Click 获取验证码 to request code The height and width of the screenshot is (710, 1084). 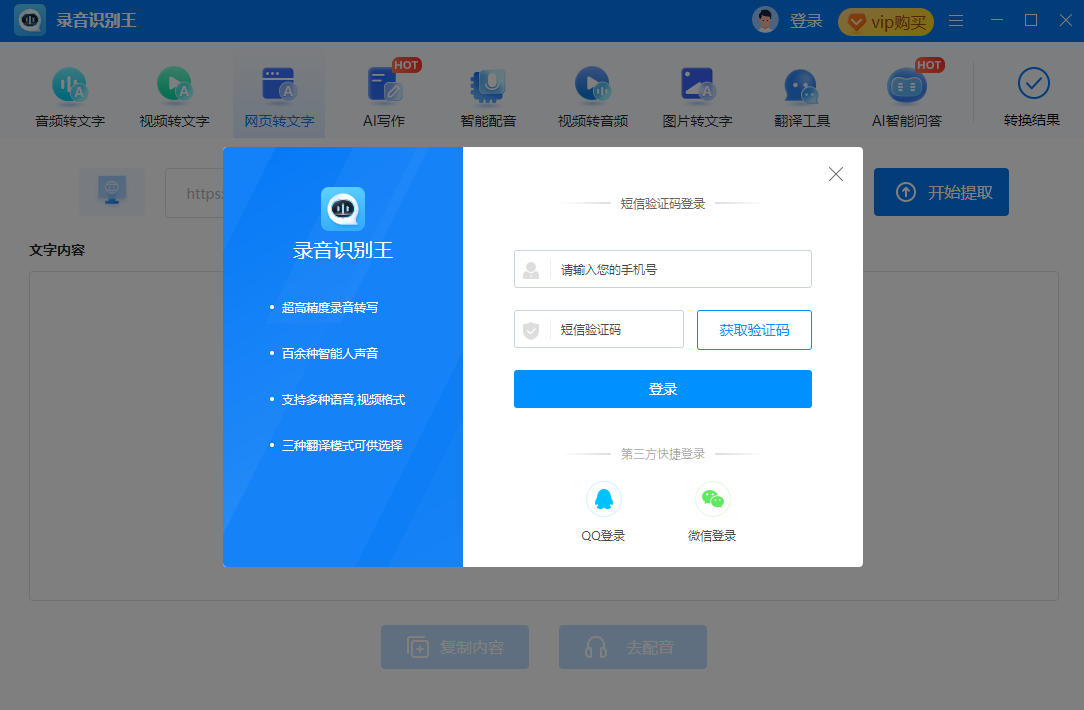(x=754, y=330)
